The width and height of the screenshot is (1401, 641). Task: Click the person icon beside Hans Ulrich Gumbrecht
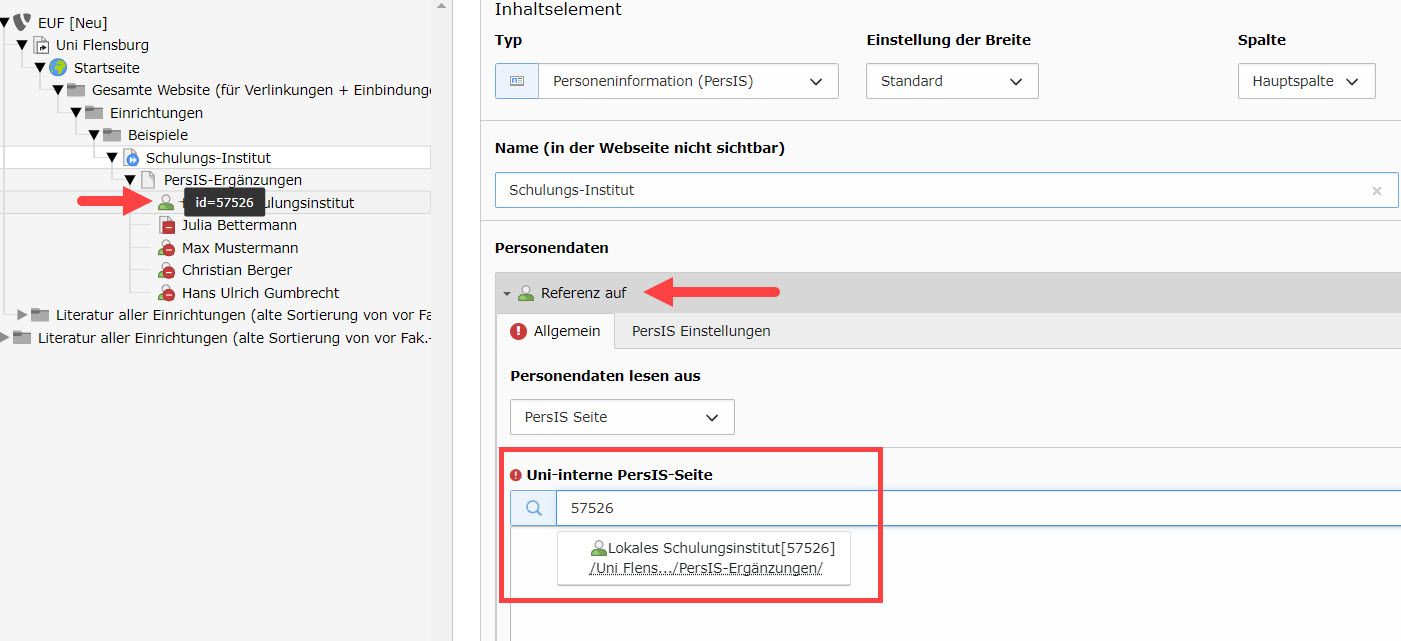coord(167,293)
